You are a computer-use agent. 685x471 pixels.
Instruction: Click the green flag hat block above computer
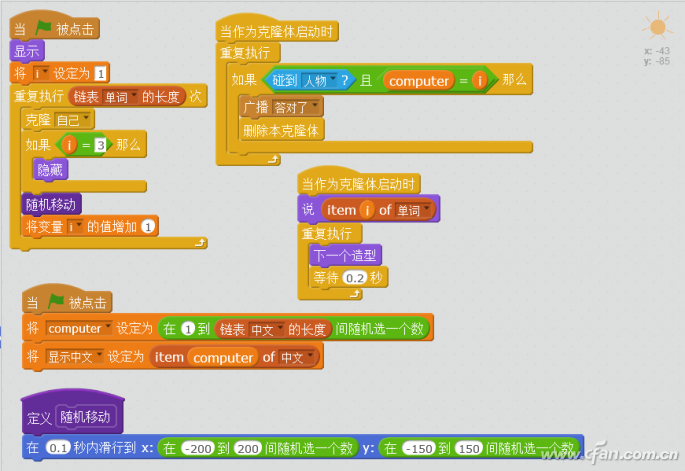pyautogui.click(x=67, y=301)
